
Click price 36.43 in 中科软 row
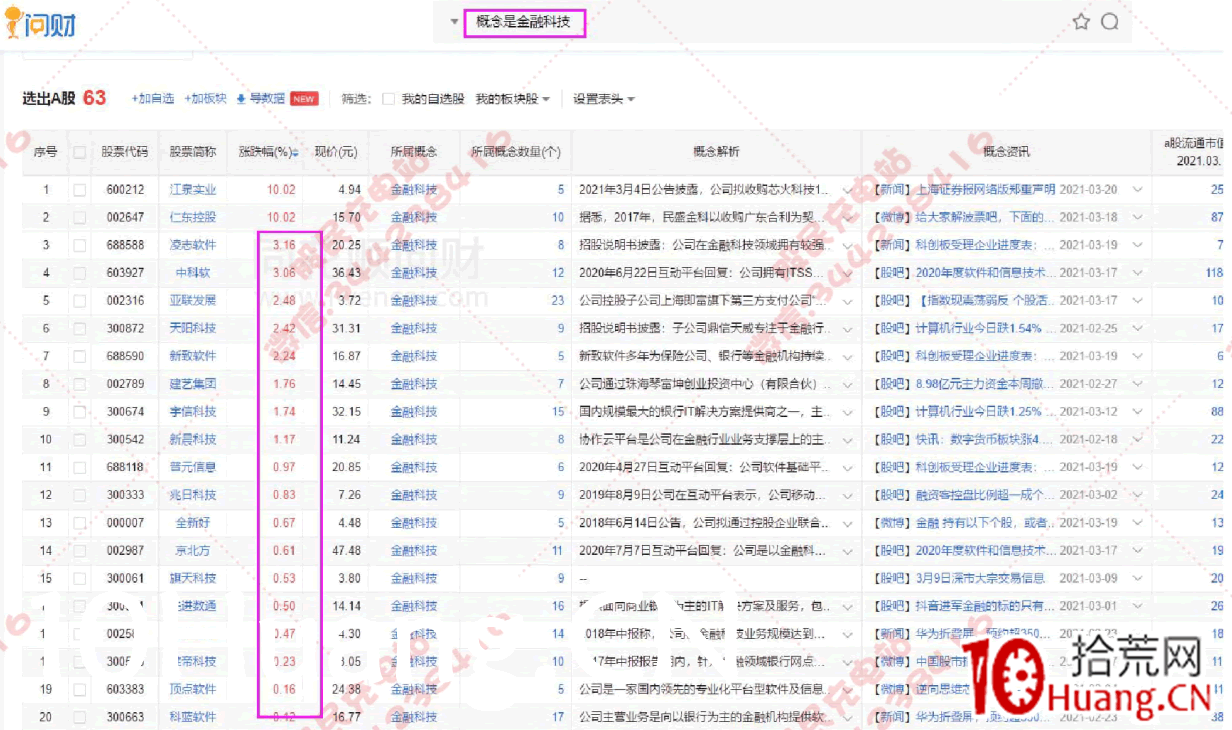click(345, 273)
